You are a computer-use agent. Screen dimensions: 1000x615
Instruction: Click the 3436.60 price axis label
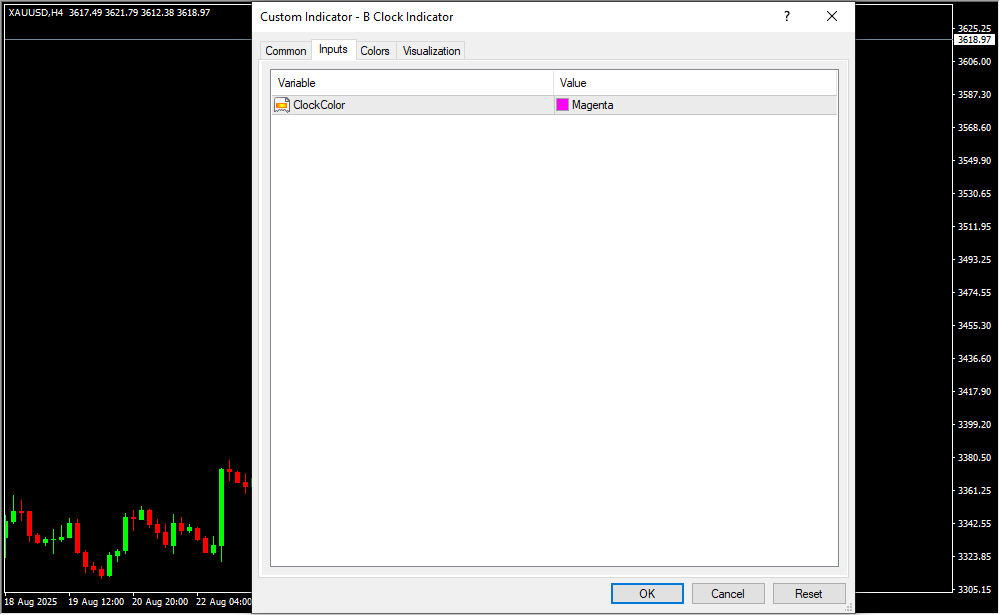click(x=975, y=359)
